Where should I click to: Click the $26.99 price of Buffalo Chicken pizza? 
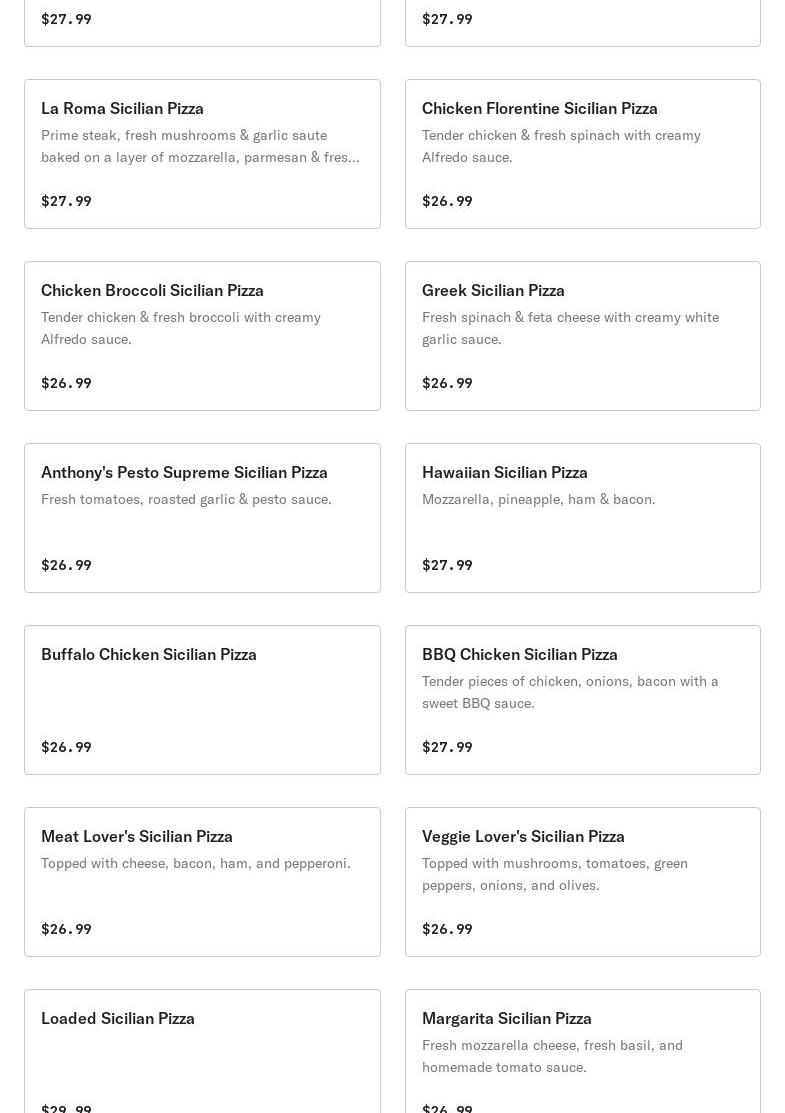coord(66,747)
